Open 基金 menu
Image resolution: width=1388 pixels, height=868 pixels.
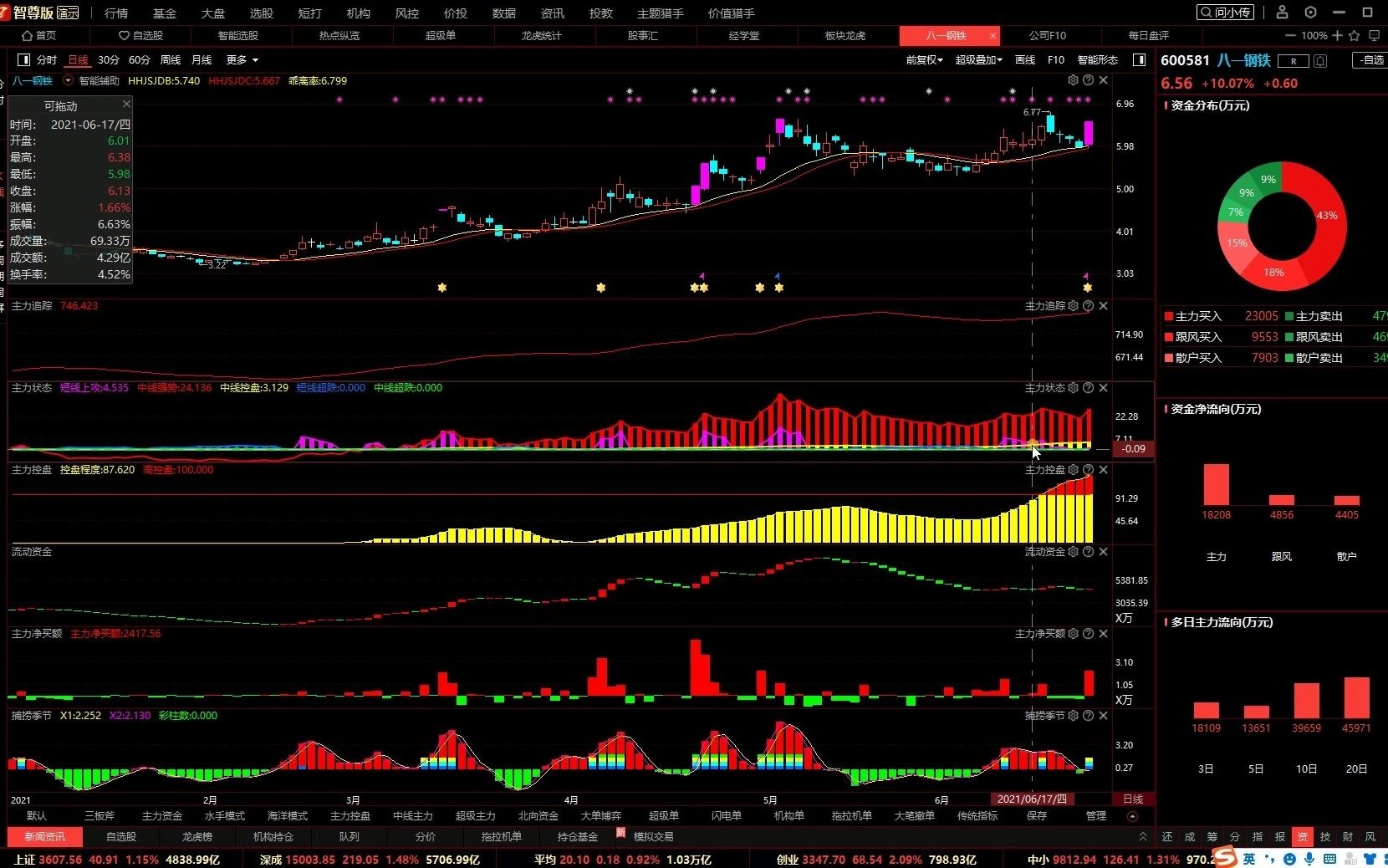165,13
